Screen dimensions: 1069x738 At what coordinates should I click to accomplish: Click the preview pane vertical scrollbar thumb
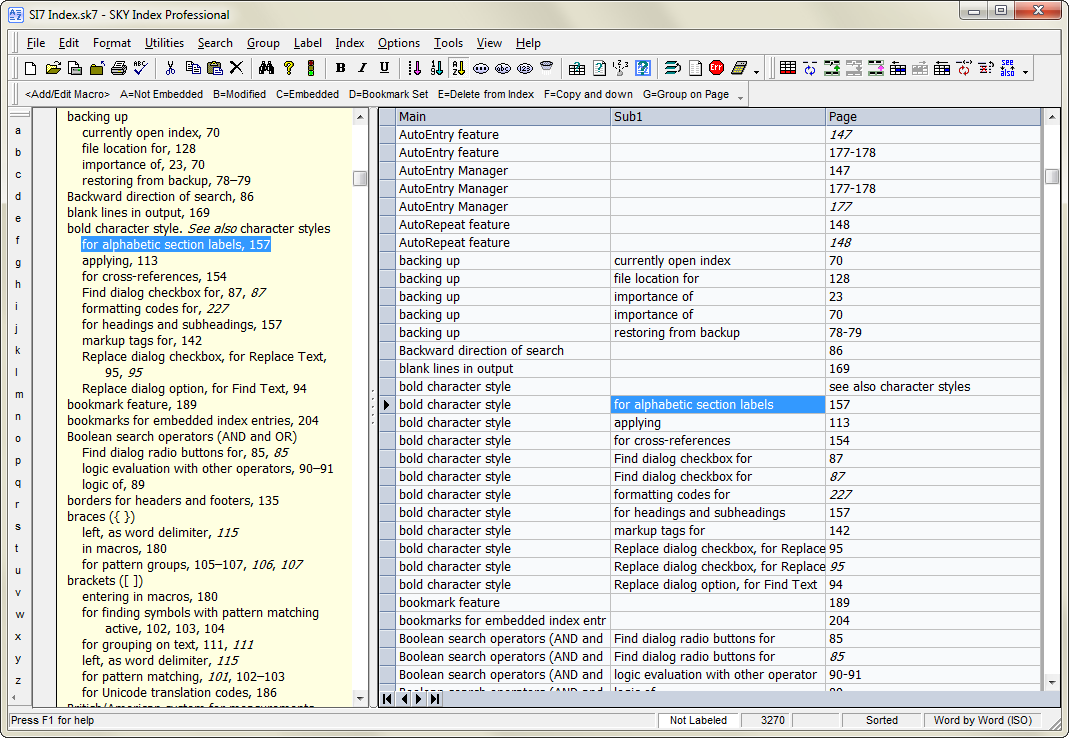[360, 179]
